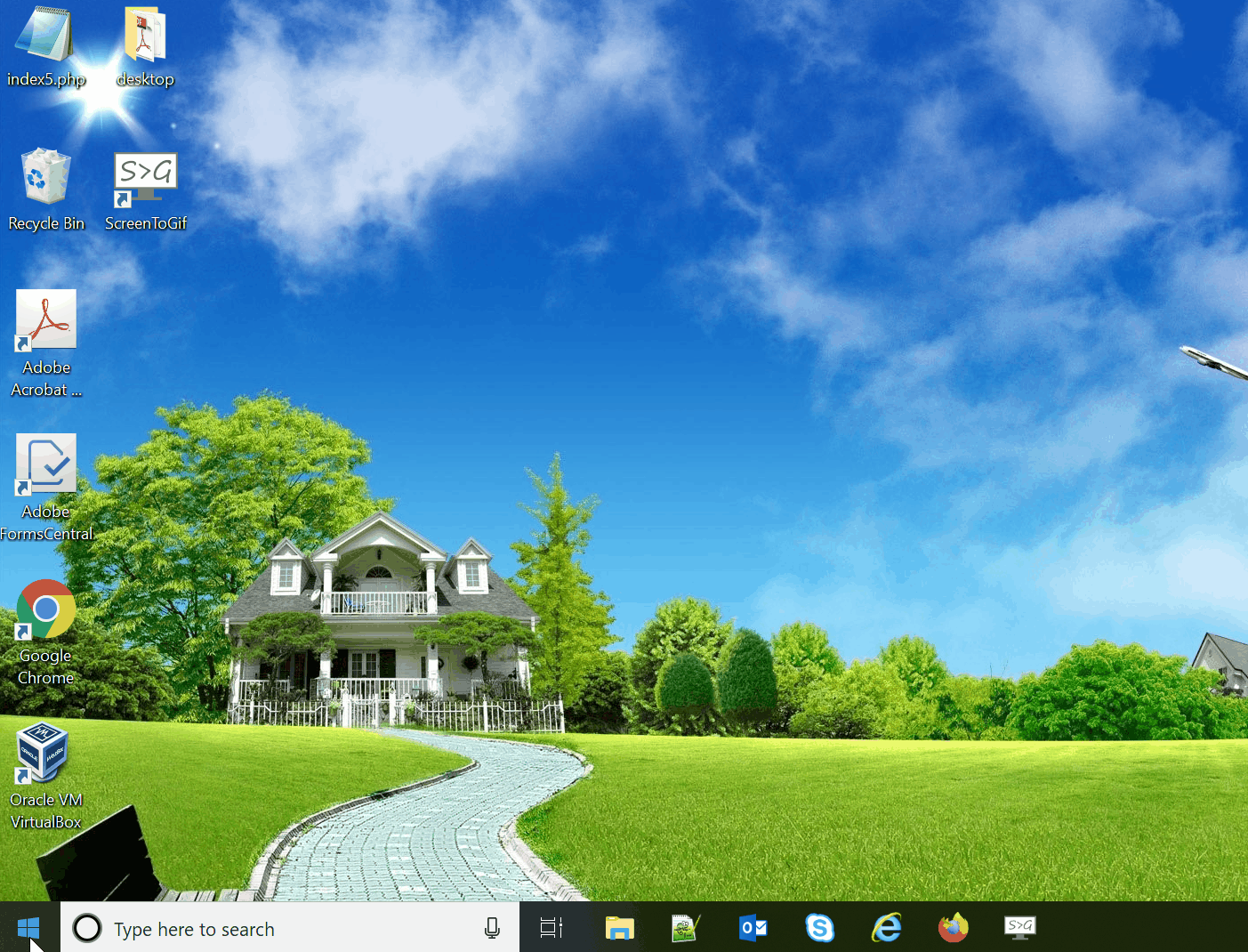
Task: Launch Skype from the taskbar
Action: 819,928
